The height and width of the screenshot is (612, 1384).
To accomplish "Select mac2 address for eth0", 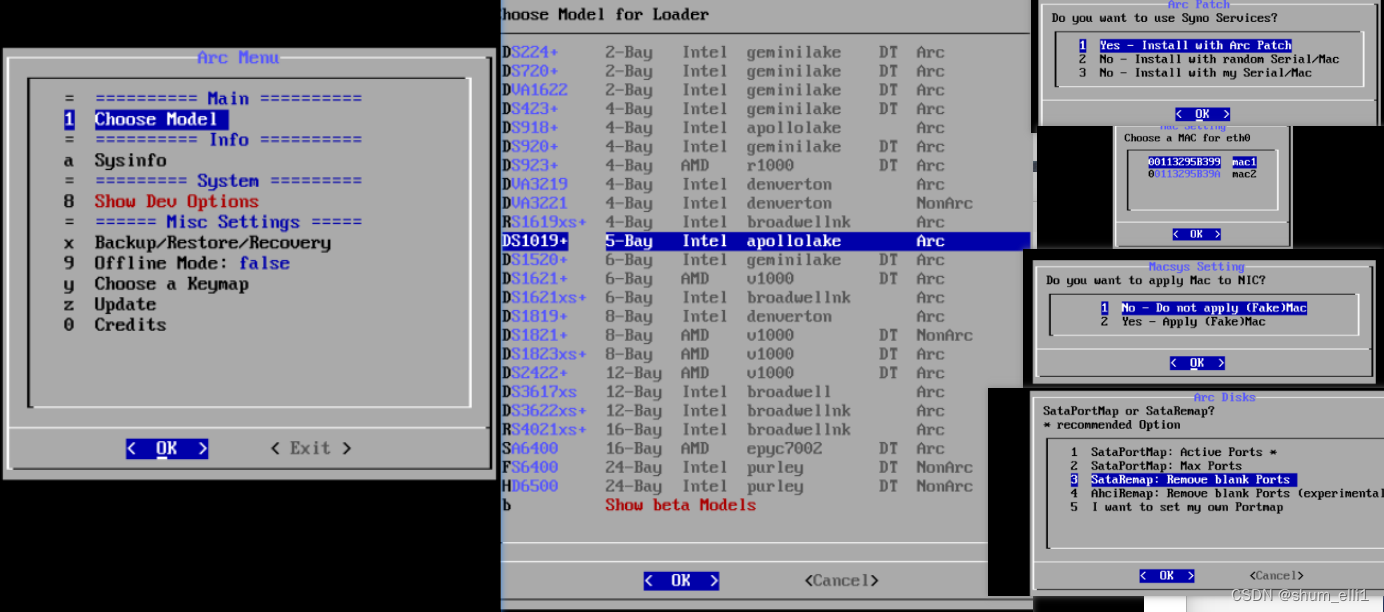I will pyautogui.click(x=1202, y=174).
